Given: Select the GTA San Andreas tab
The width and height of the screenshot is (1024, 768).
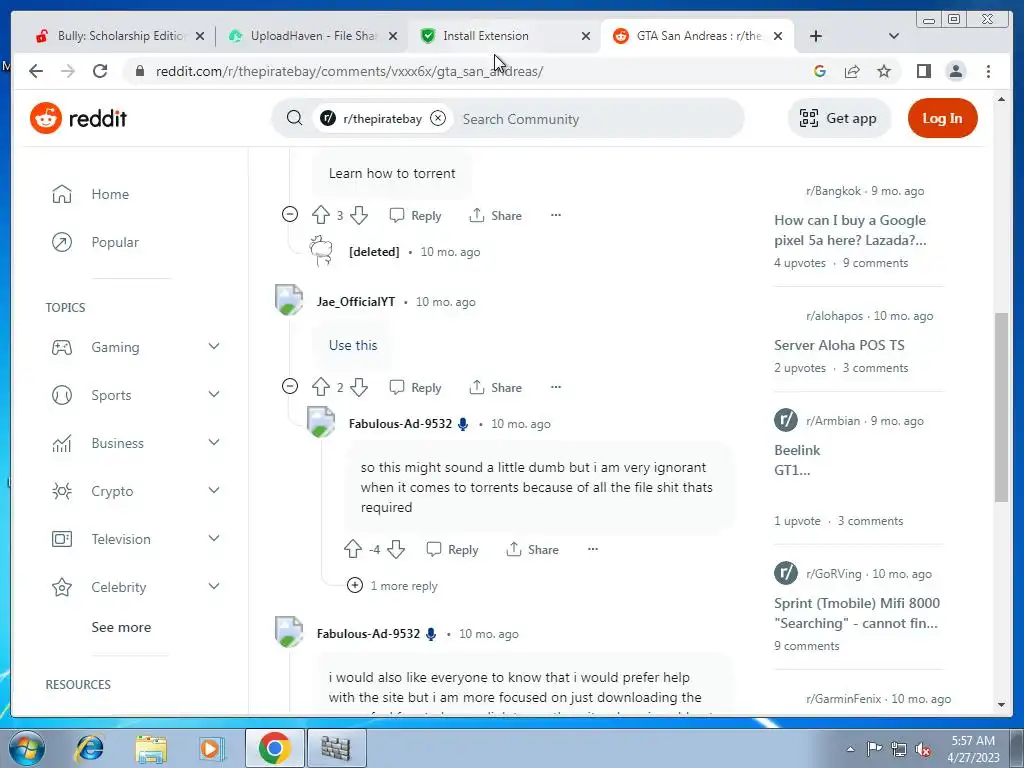Looking at the screenshot, I should [x=699, y=36].
